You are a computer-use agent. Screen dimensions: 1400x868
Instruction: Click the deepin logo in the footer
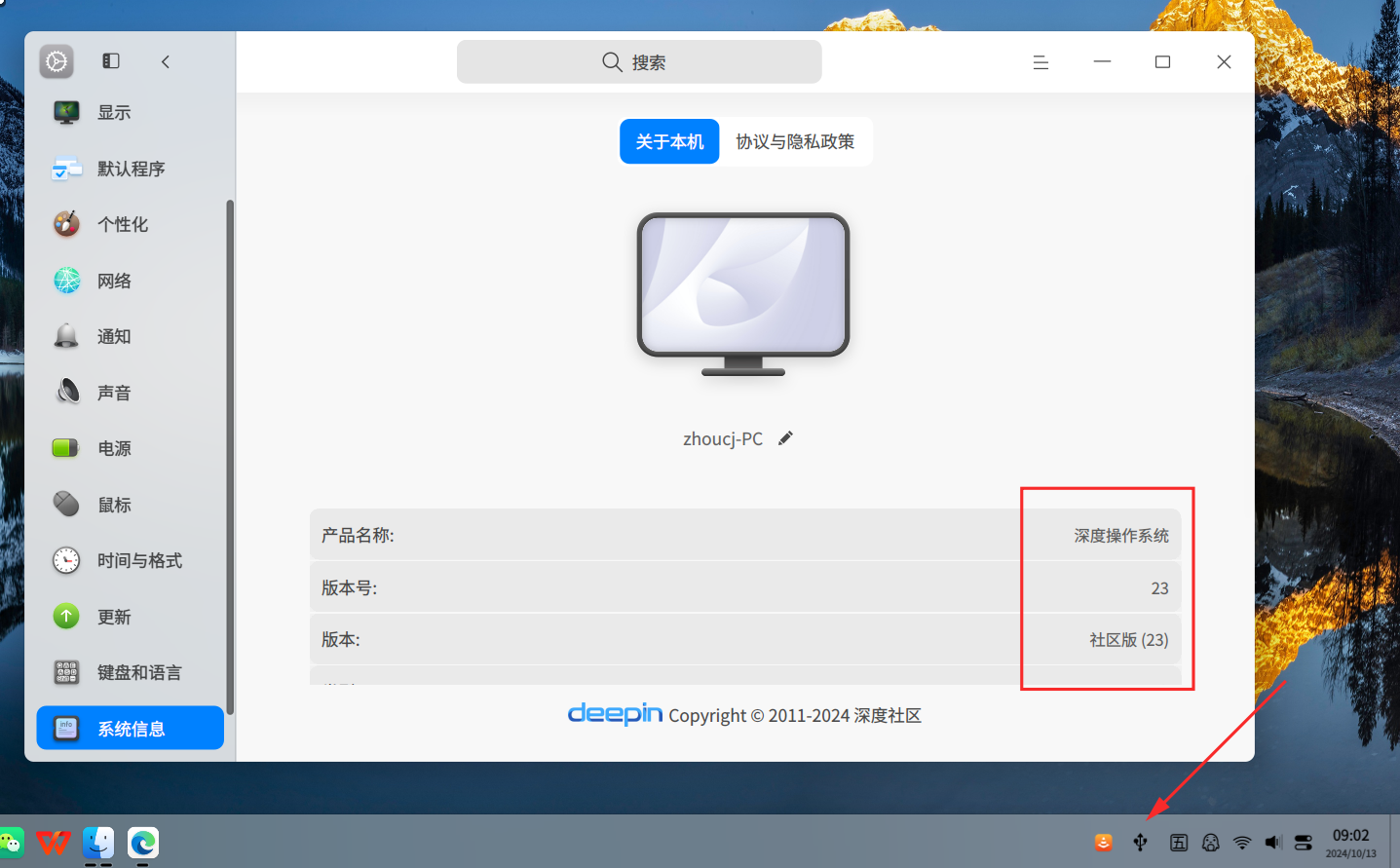pyautogui.click(x=615, y=714)
